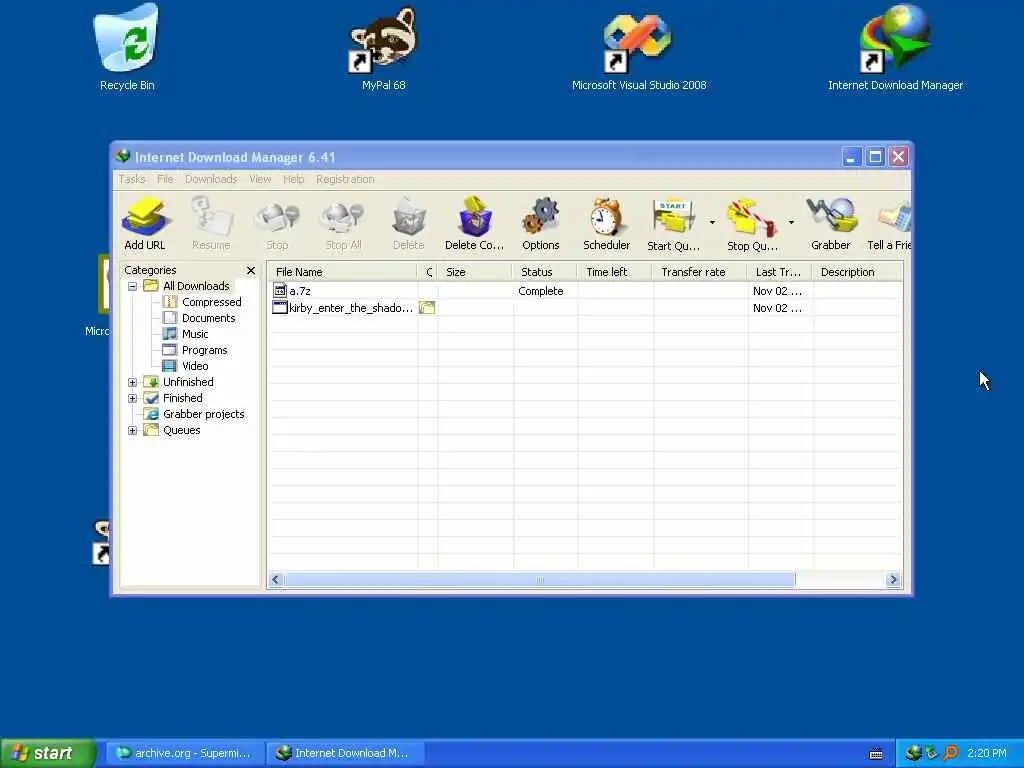
Task: Open the File menu
Action: [165, 179]
